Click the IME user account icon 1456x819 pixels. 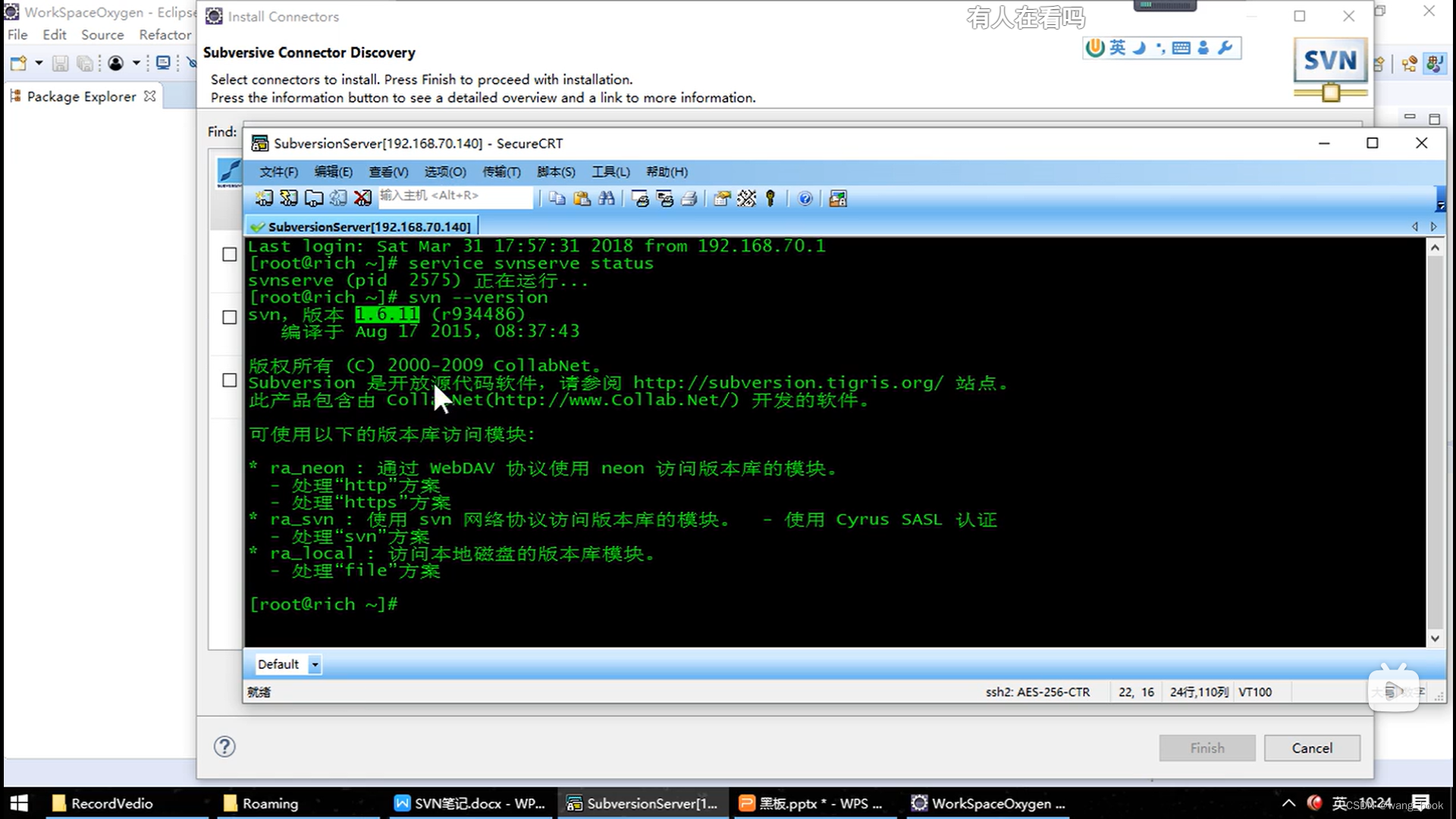[1203, 48]
